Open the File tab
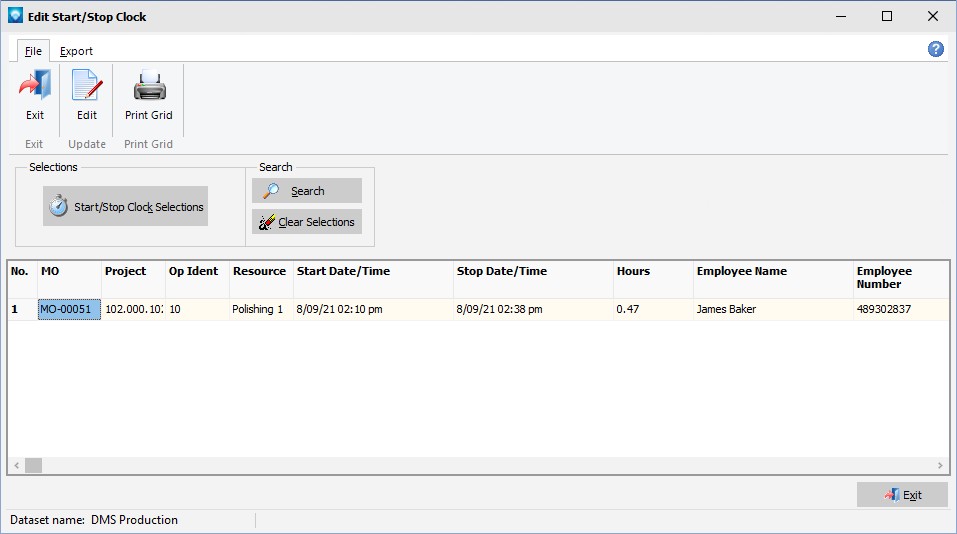The height and width of the screenshot is (534, 957). (33, 51)
